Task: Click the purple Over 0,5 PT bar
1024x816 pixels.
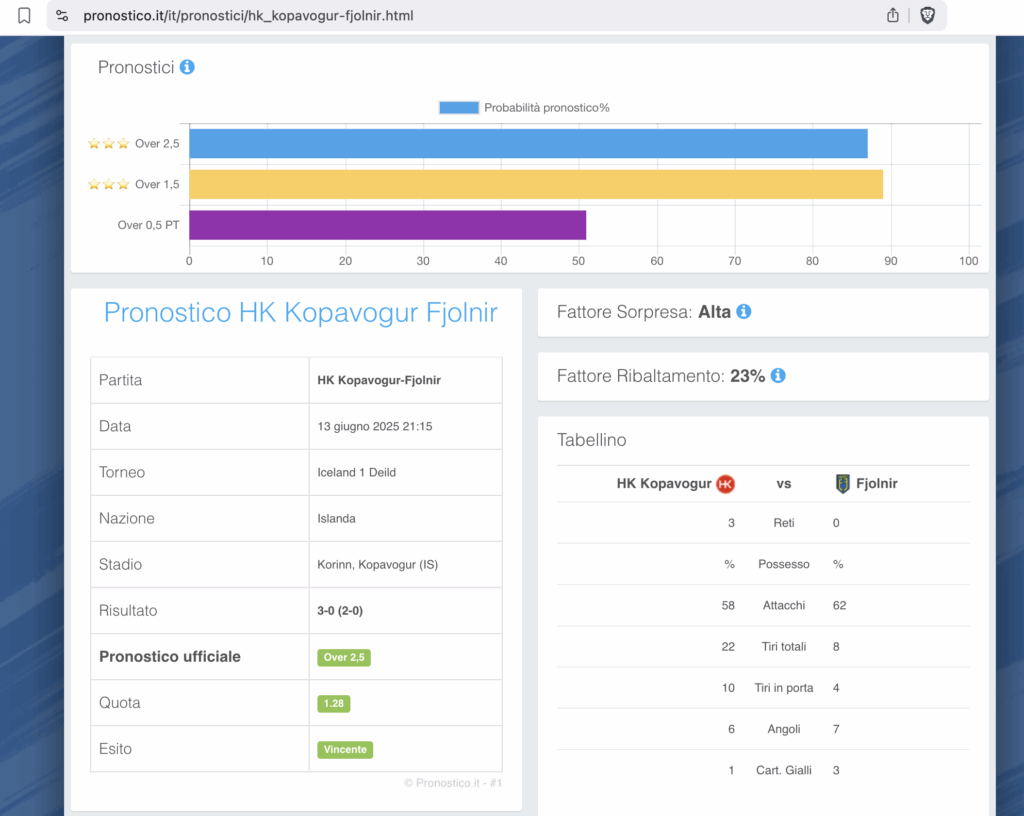Action: [x=387, y=225]
